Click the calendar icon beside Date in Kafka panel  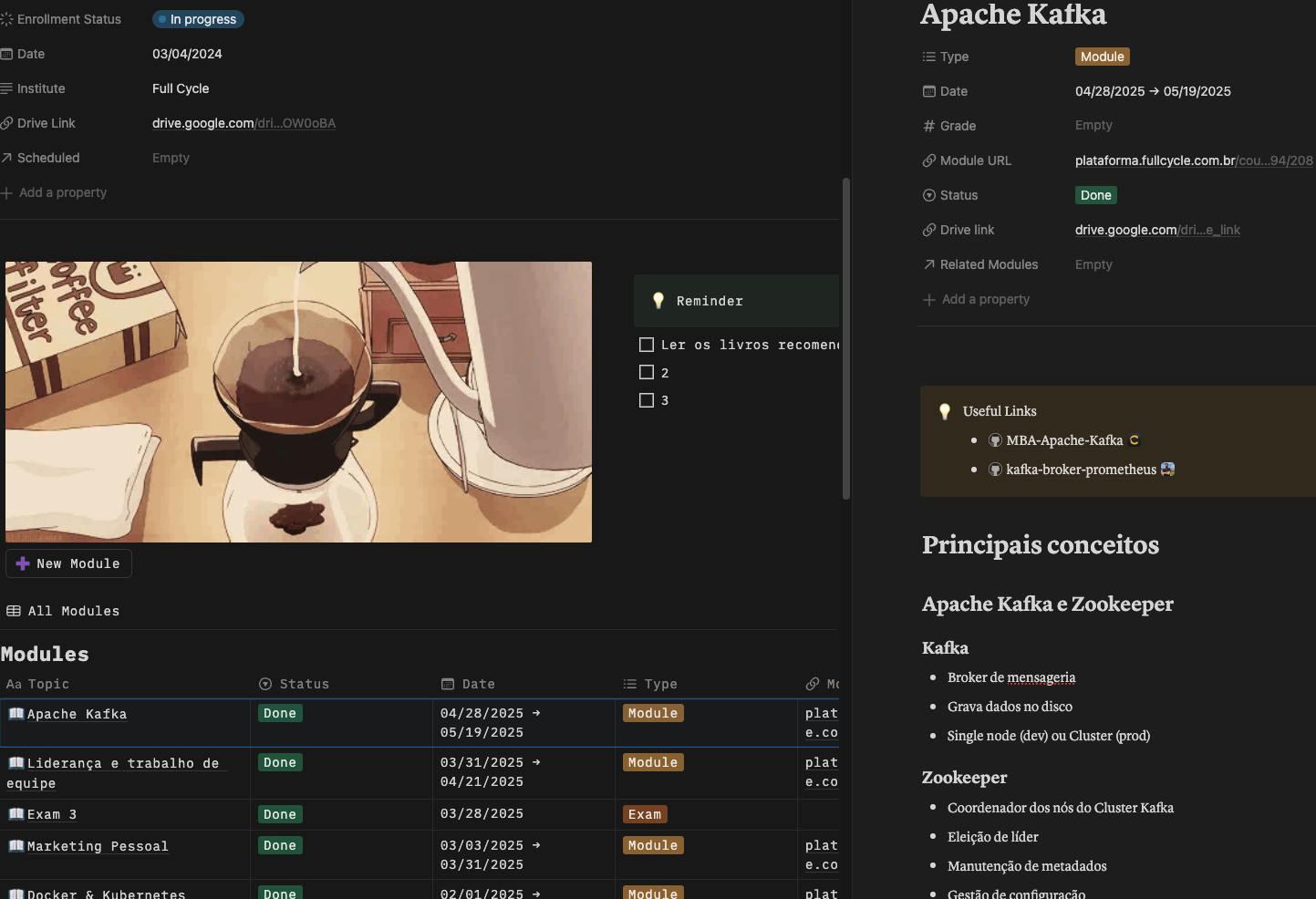pyautogui.click(x=929, y=91)
